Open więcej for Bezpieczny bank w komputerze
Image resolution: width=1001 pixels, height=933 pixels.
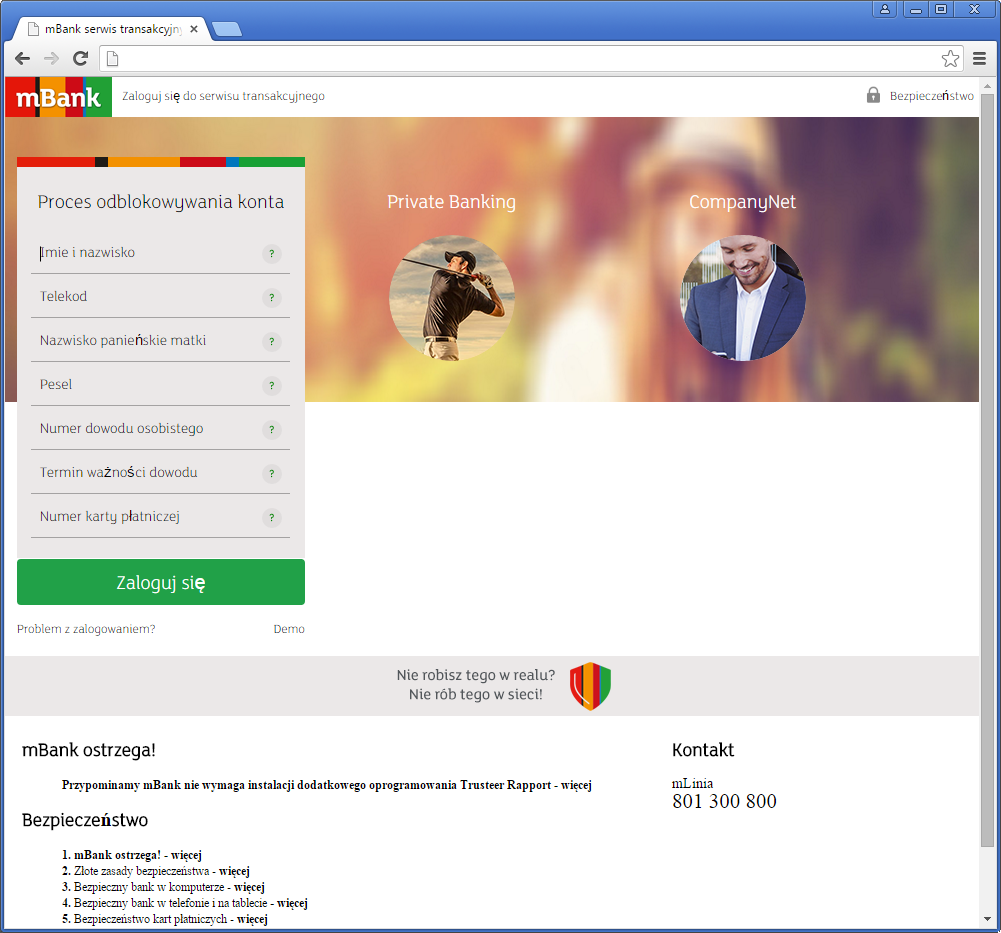[250, 887]
